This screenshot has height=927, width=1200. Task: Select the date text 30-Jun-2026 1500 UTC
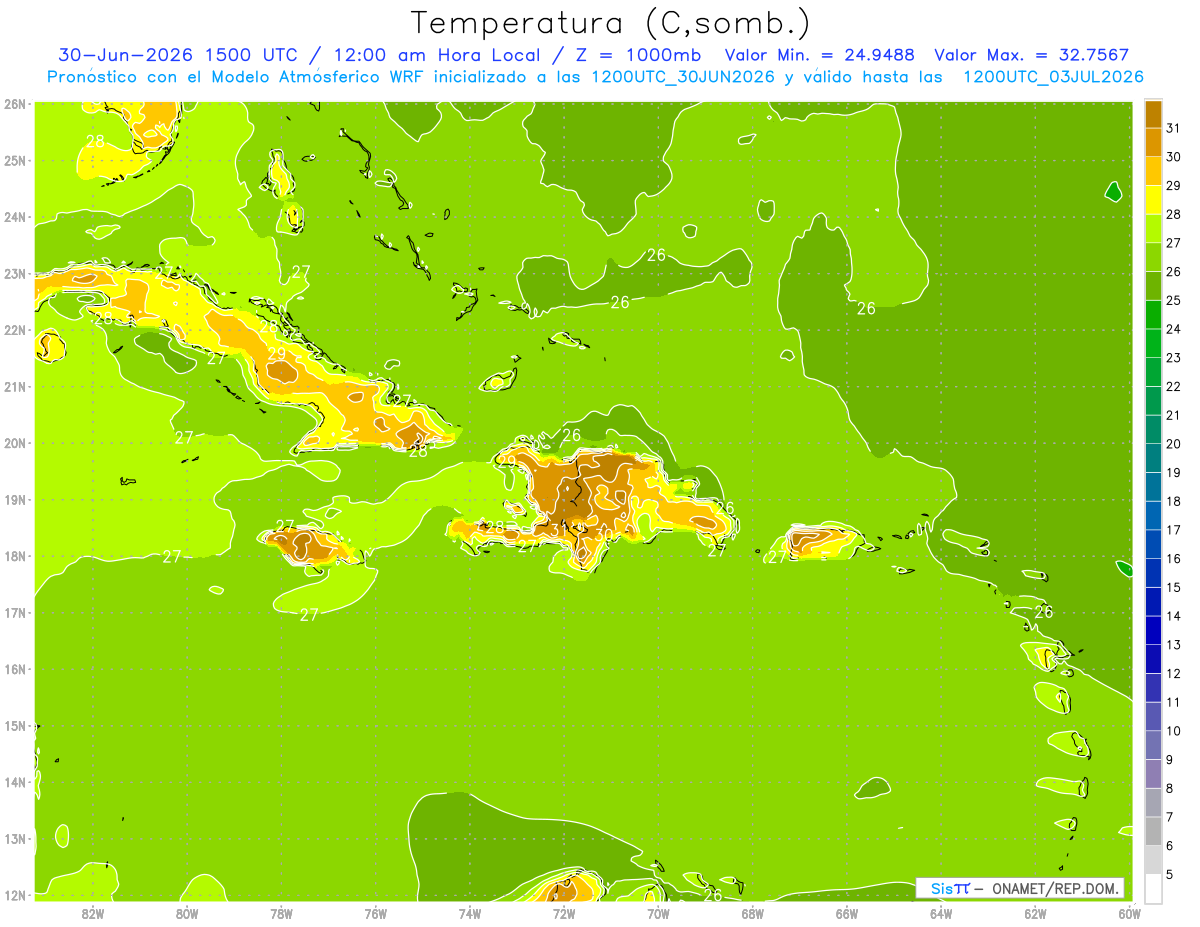180,55
